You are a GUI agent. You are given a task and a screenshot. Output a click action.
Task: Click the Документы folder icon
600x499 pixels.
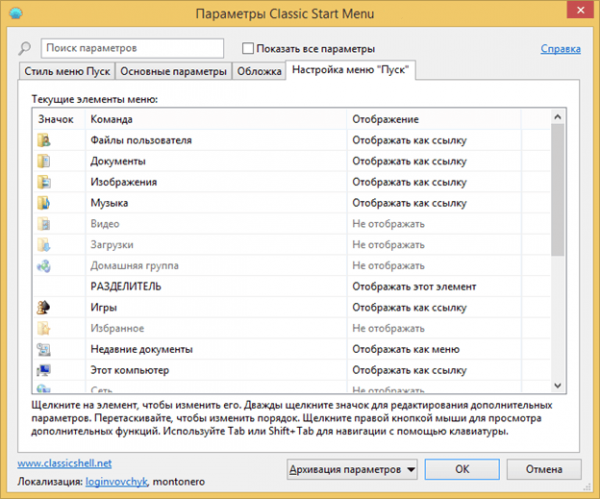tap(44, 161)
